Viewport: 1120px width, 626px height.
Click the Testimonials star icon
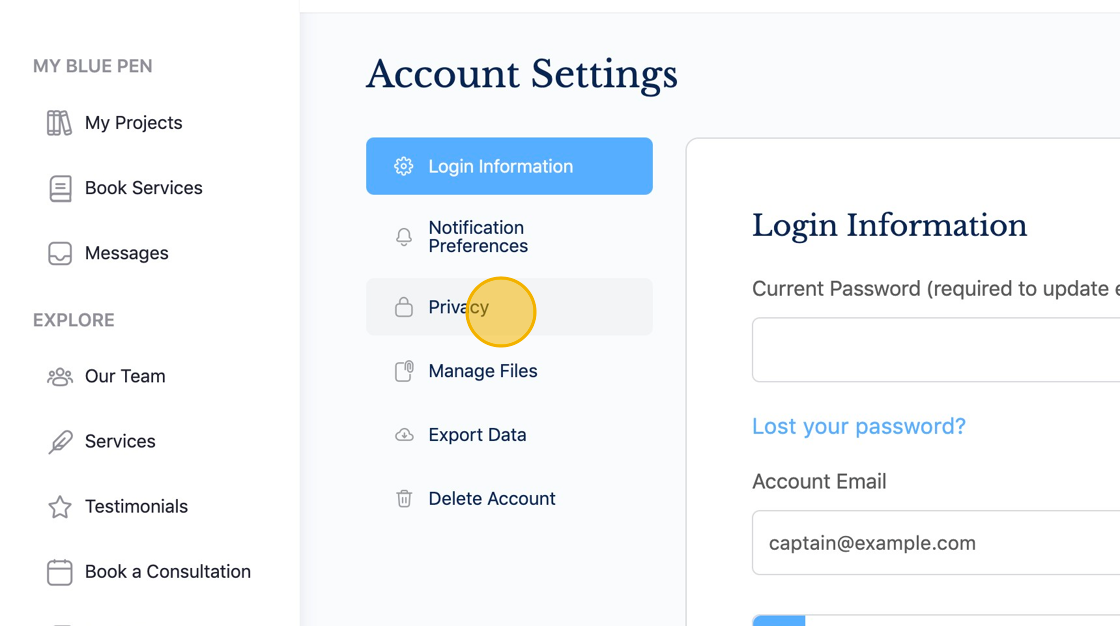point(60,507)
